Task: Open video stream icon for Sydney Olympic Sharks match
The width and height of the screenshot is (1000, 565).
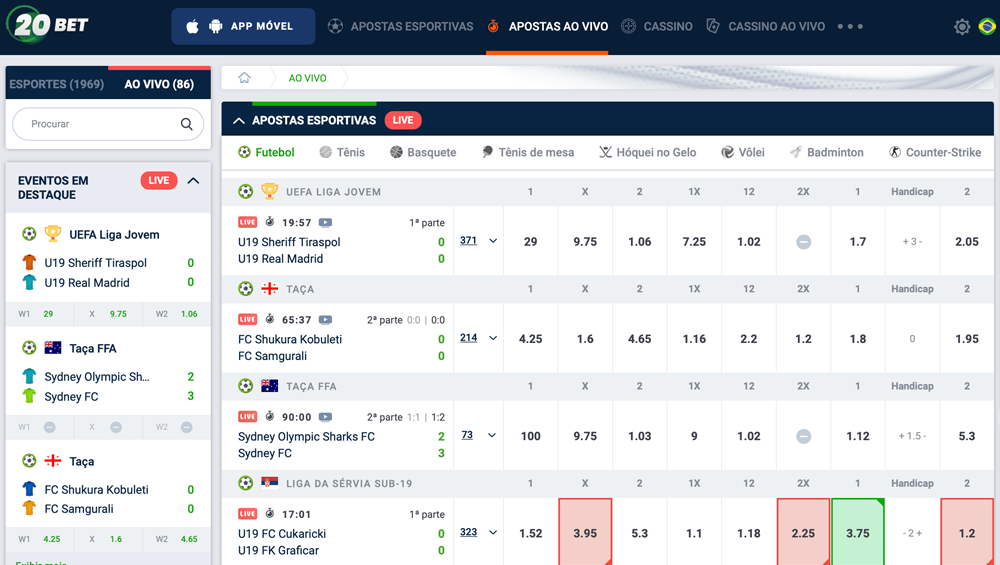Action: click(x=325, y=417)
